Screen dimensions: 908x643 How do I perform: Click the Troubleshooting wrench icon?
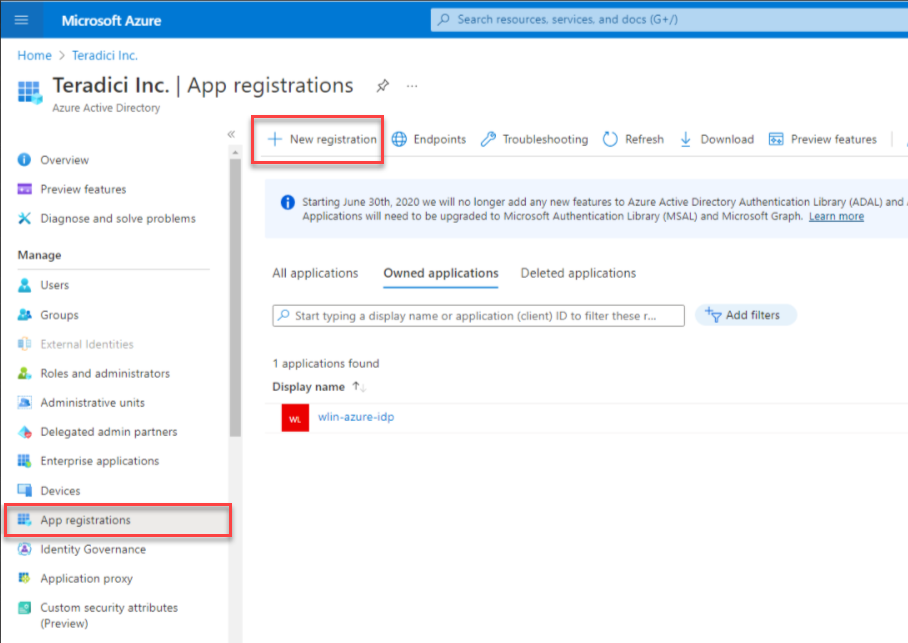point(488,140)
